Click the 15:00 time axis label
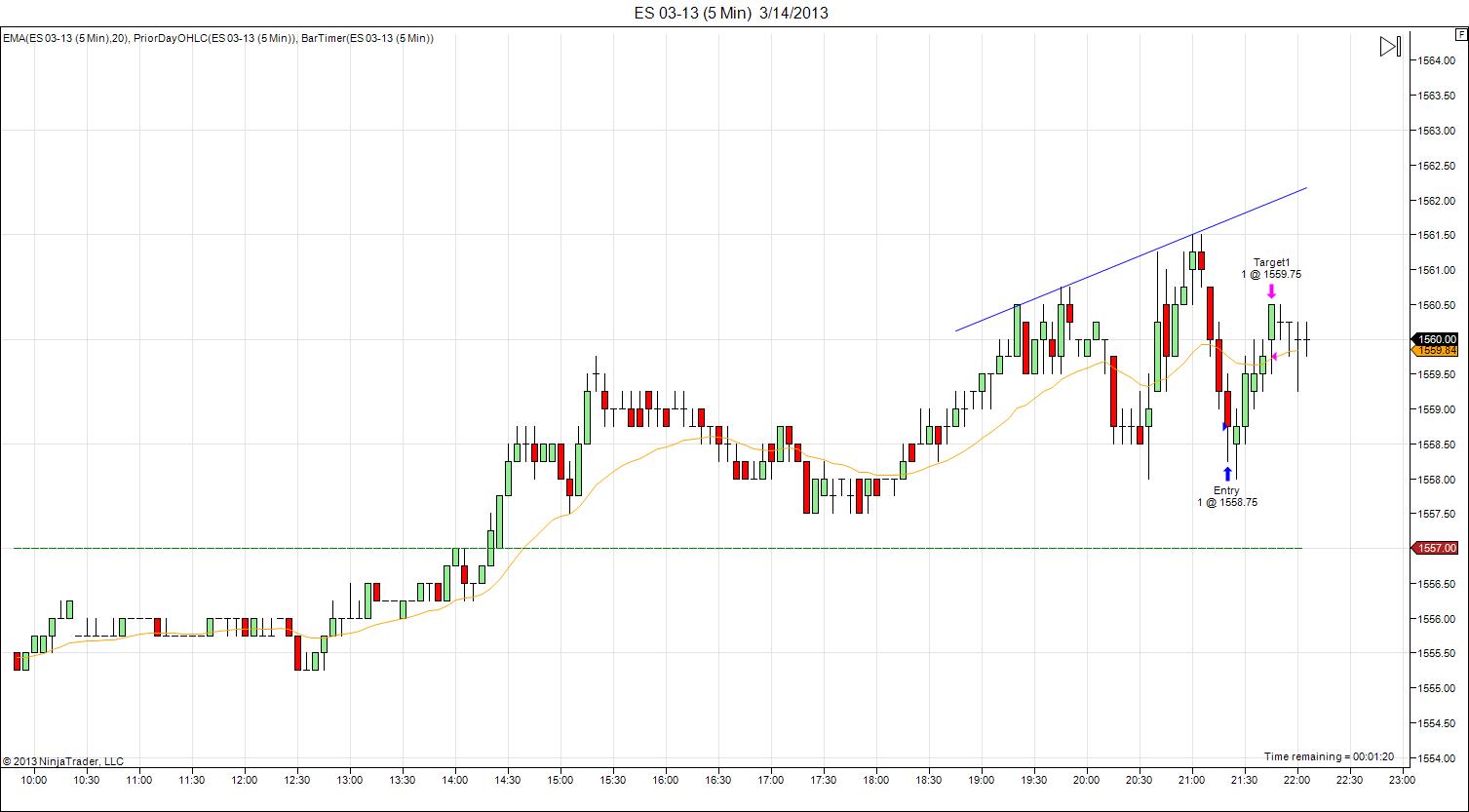The height and width of the screenshot is (812, 1469). click(561, 780)
